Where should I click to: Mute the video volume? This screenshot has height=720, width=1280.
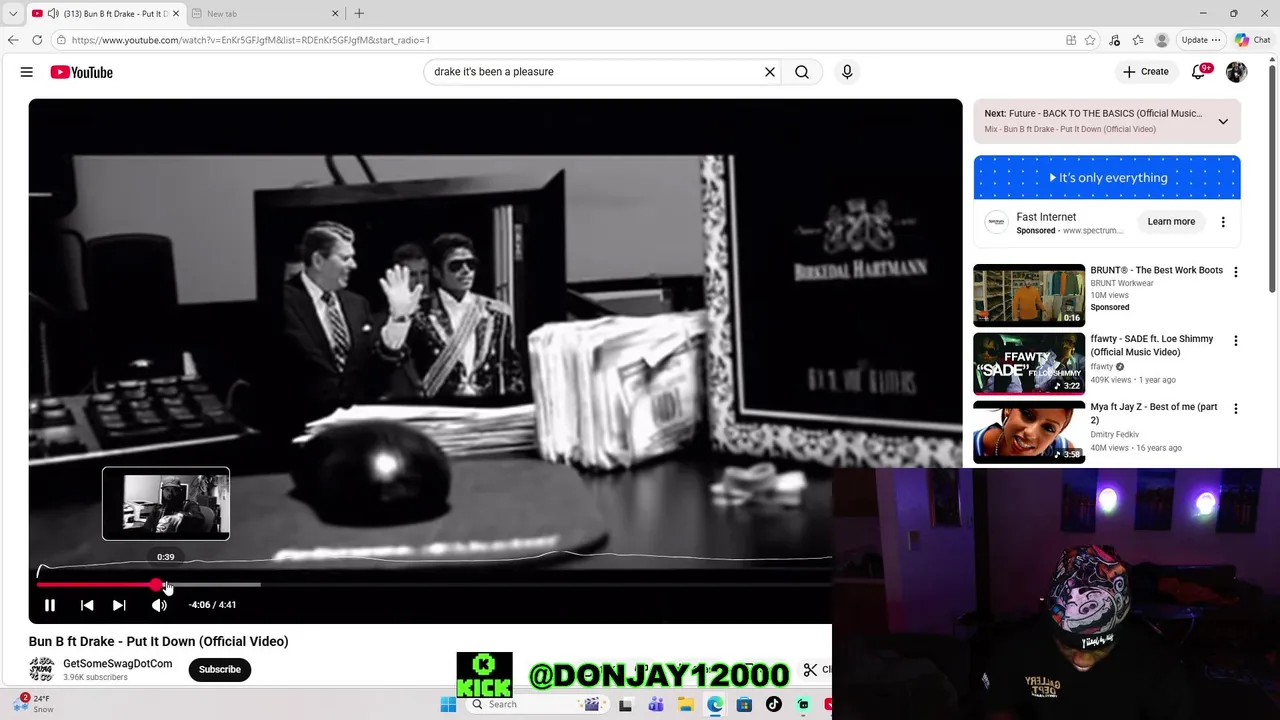pos(159,605)
